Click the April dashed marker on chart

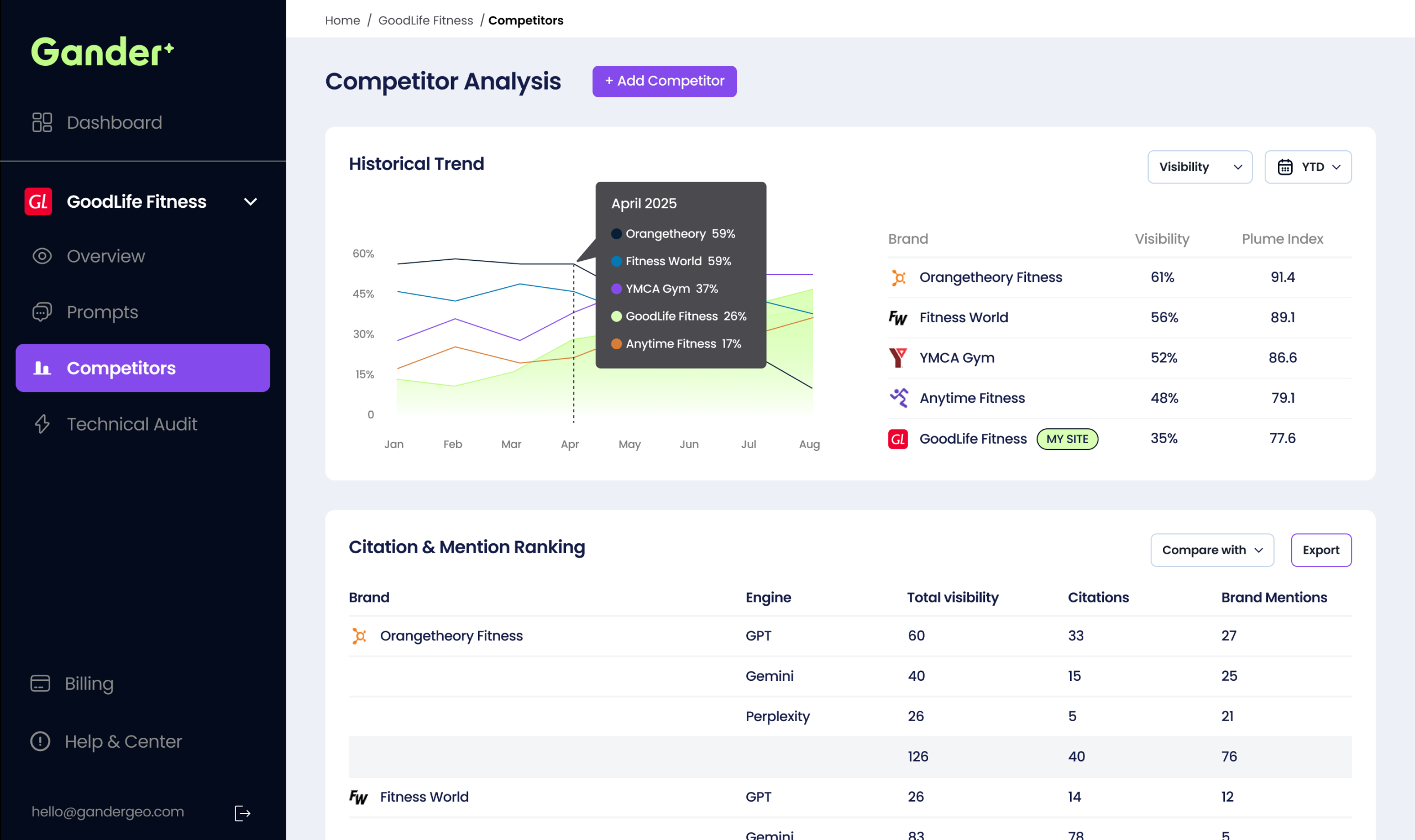pyautogui.click(x=573, y=343)
